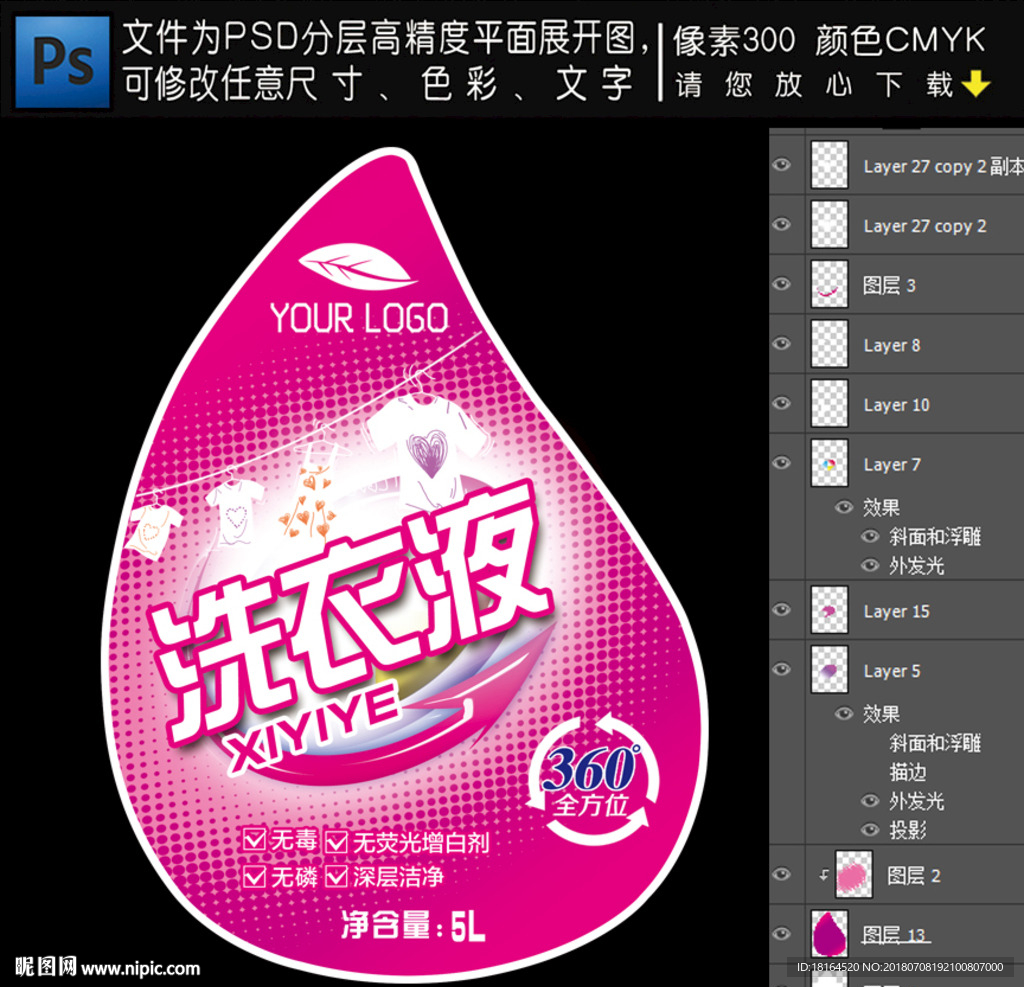1024x987 pixels.
Task: Click the www.nipic.com watermark link
Action: 140,968
